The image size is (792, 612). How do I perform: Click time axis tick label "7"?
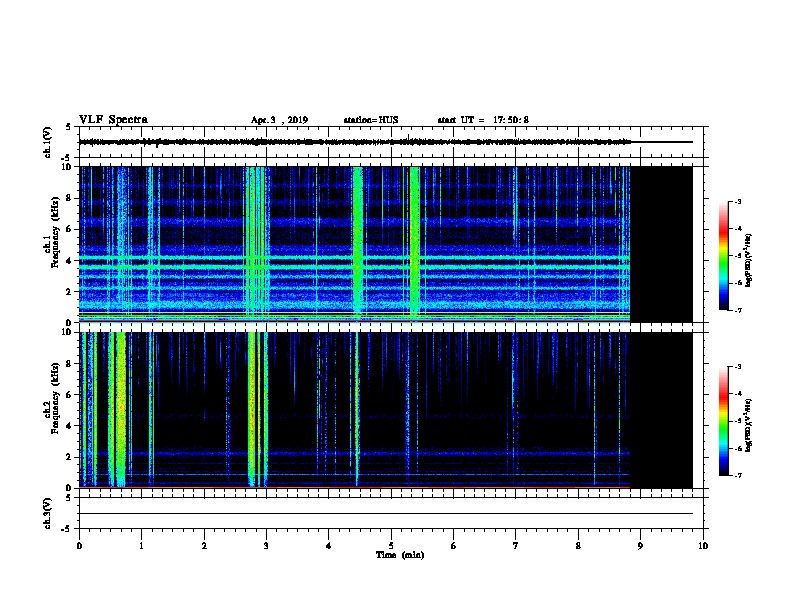[516, 545]
